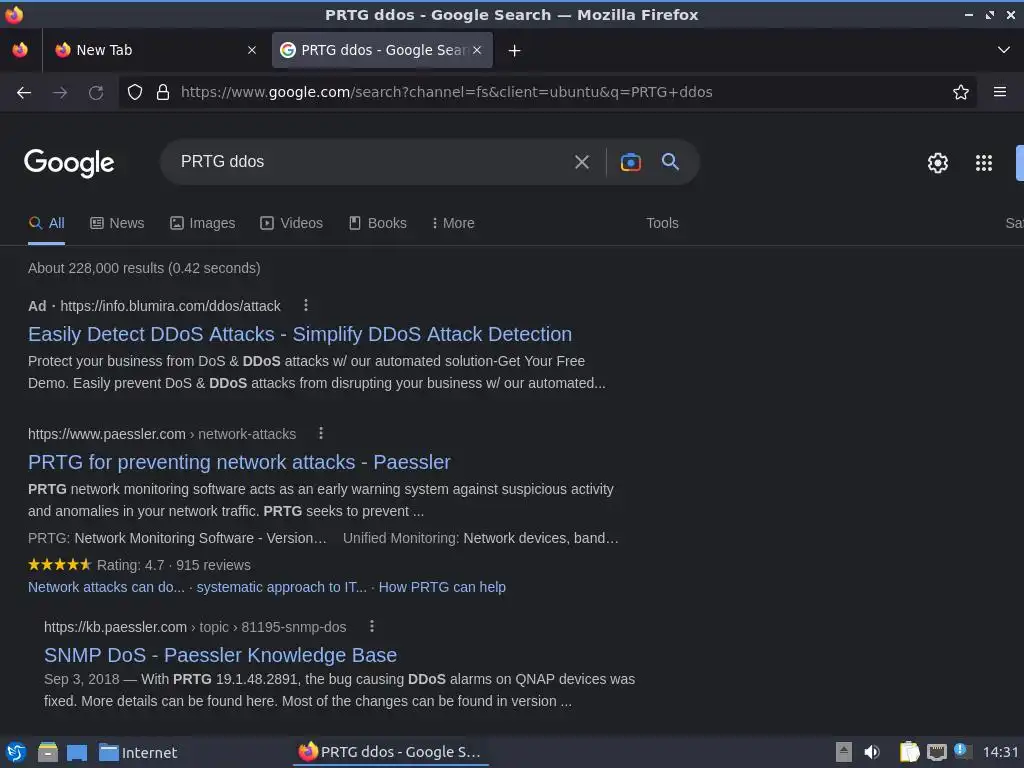Screen dimensions: 1024x768
Task: Click the Google logo
Action: point(69,163)
